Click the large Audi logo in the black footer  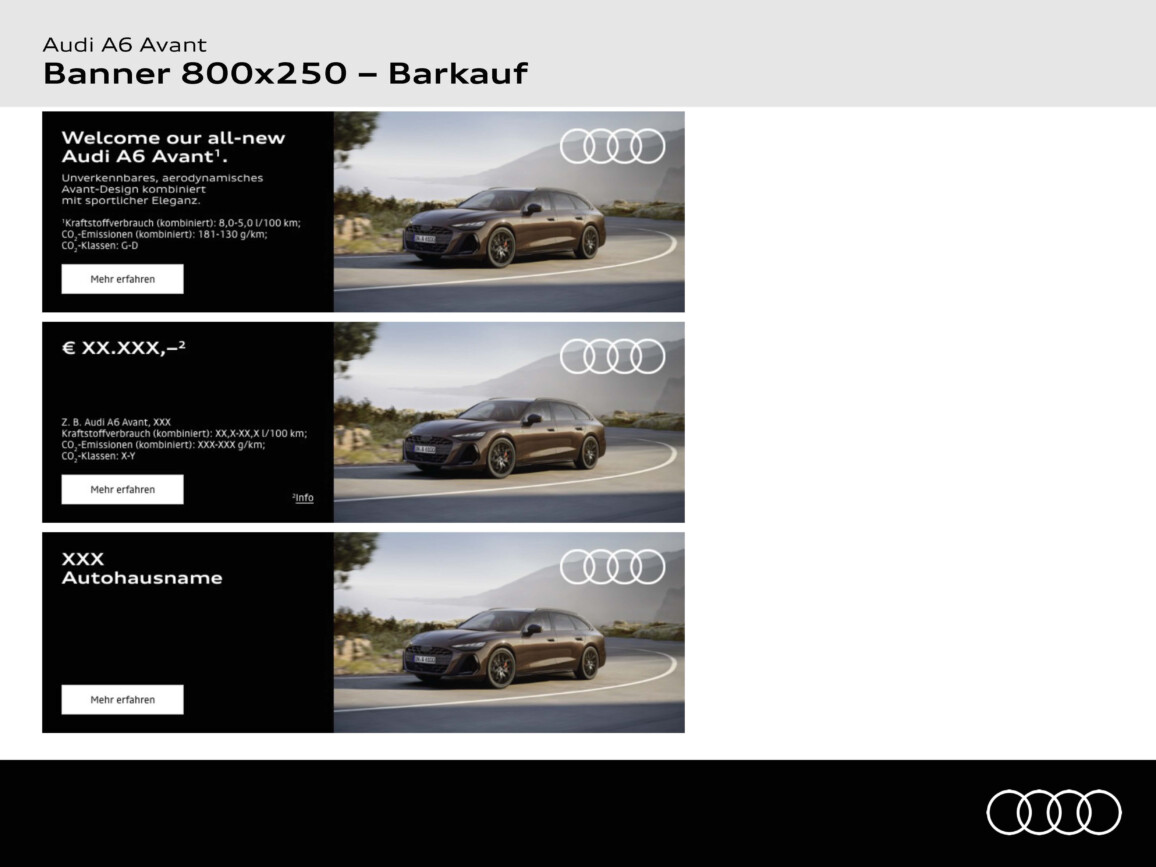[1053, 811]
